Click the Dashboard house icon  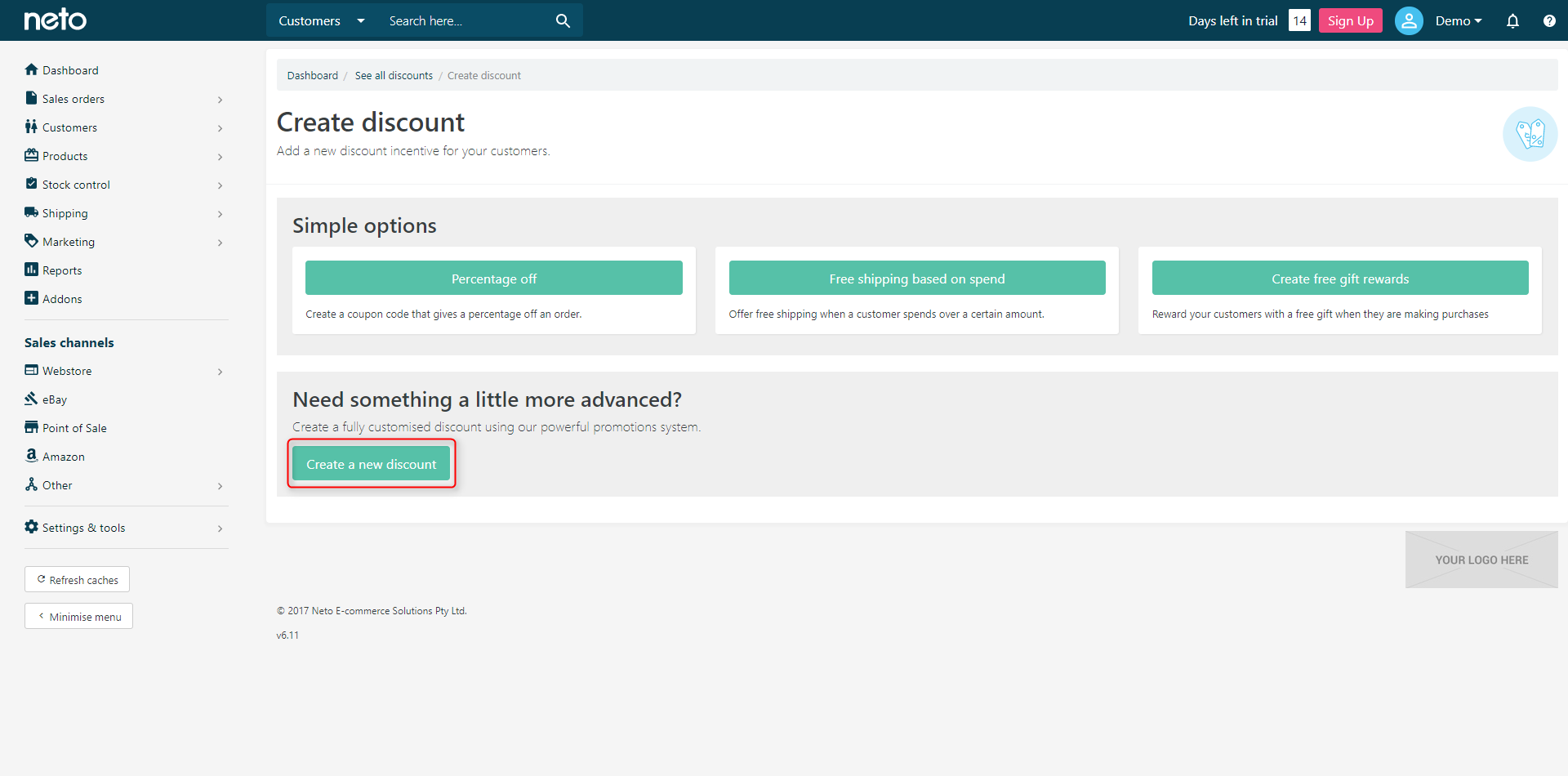tap(31, 69)
